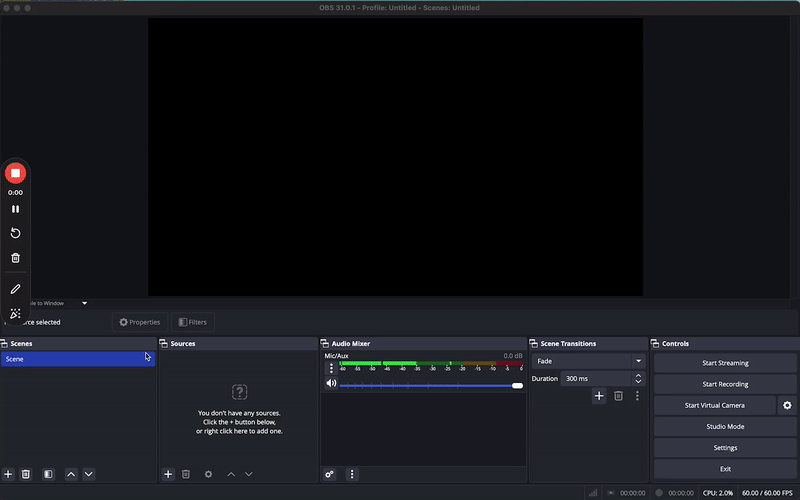This screenshot has height=500, width=800.
Task: Click the empty Sources help message
Action: [x=239, y=422]
